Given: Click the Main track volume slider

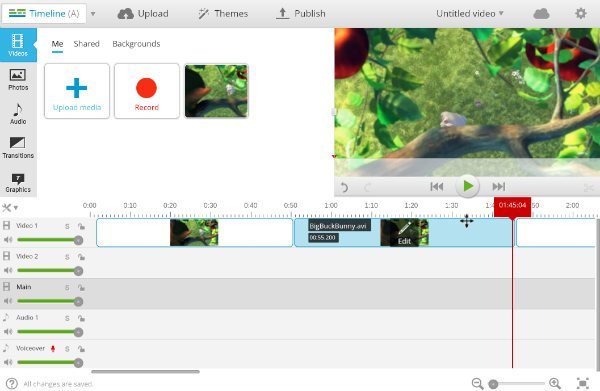Looking at the screenshot, I should 50,301.
